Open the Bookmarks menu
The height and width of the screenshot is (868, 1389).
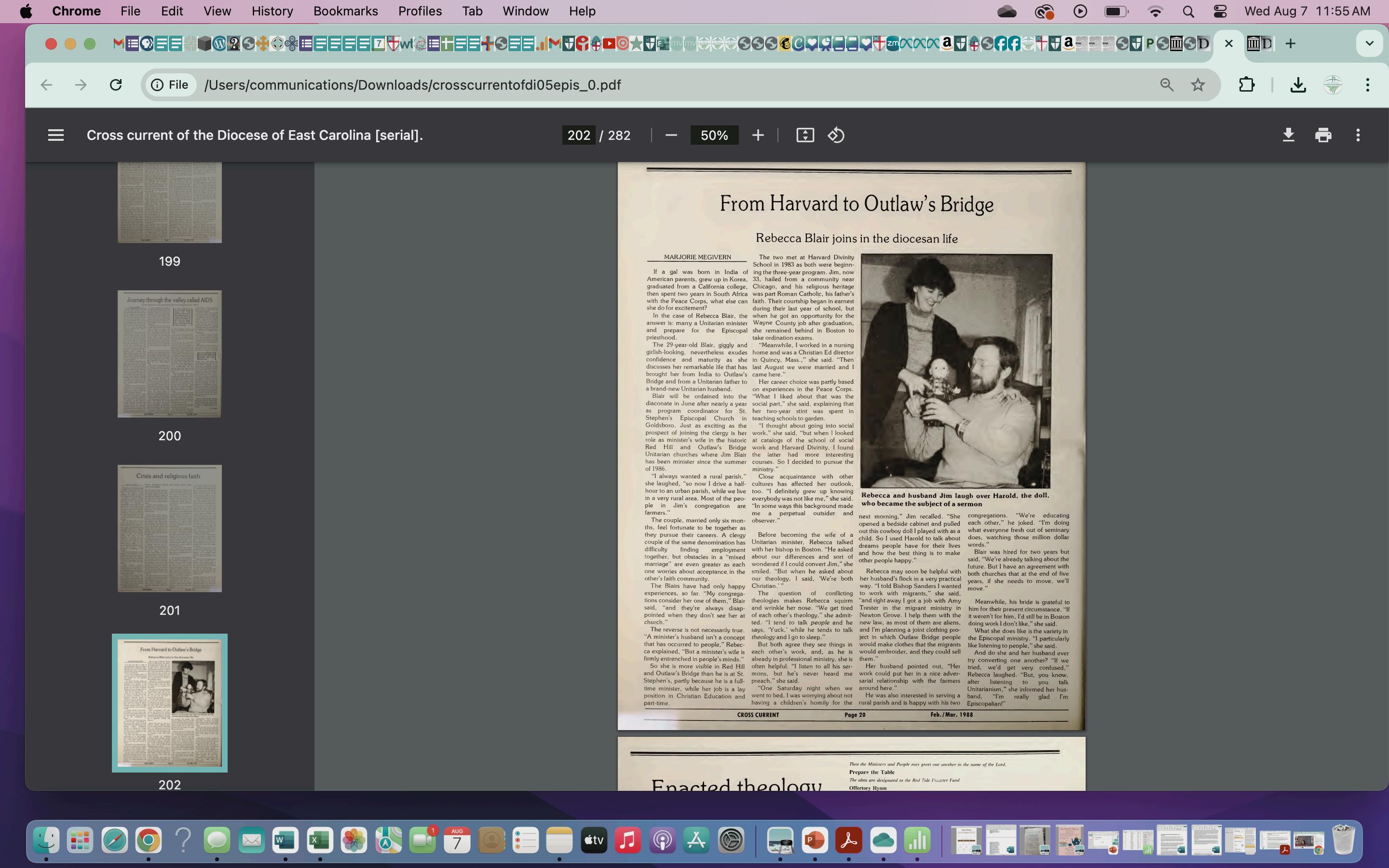(x=345, y=12)
